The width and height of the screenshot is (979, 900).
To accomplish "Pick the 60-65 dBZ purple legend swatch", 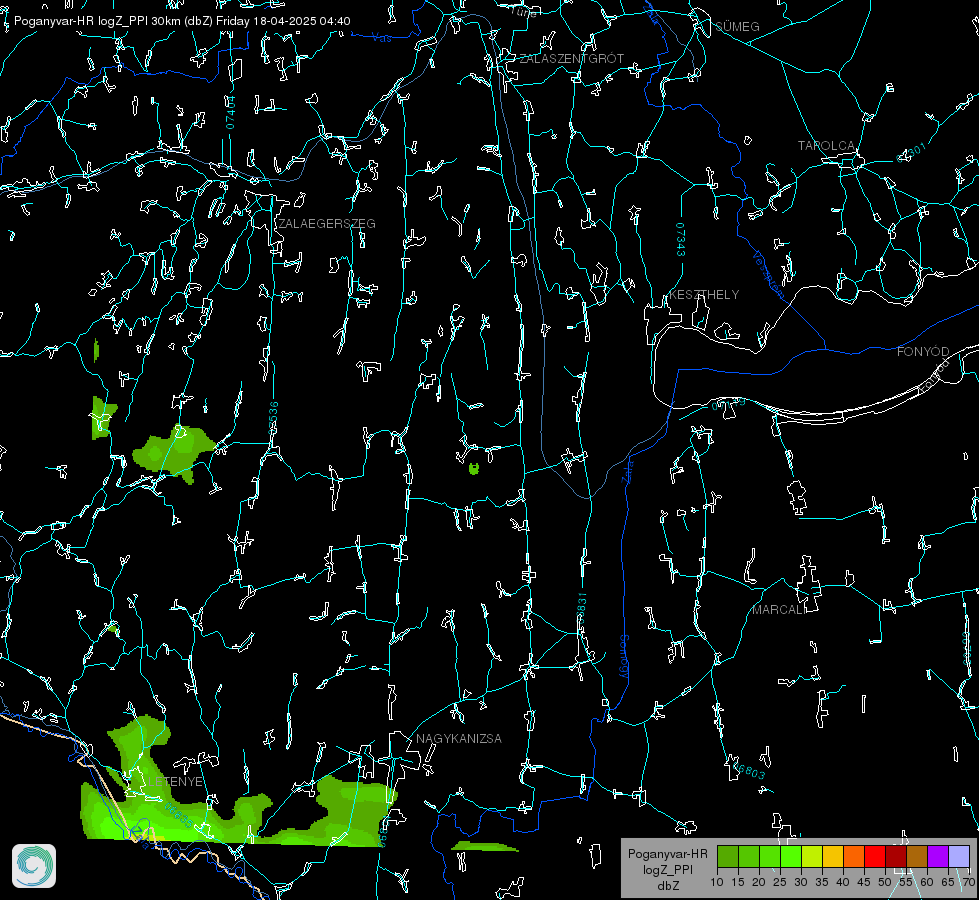I will [x=938, y=856].
